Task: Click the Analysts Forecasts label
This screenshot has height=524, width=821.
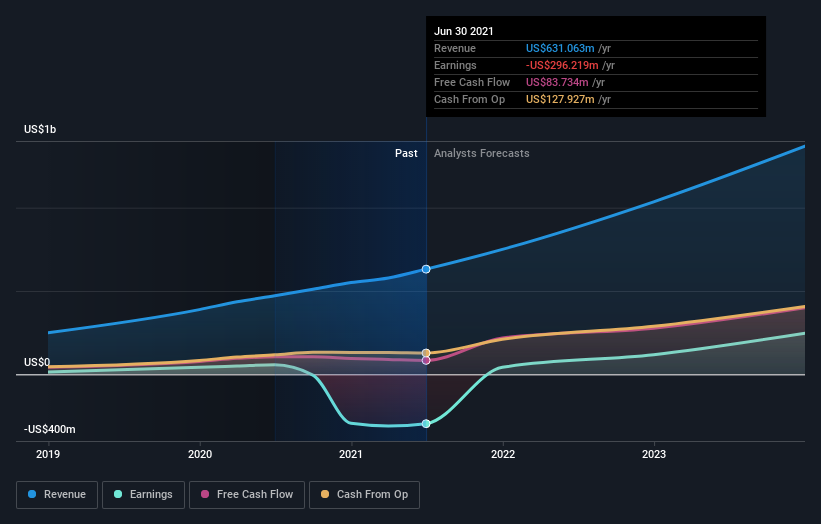Action: tap(482, 153)
